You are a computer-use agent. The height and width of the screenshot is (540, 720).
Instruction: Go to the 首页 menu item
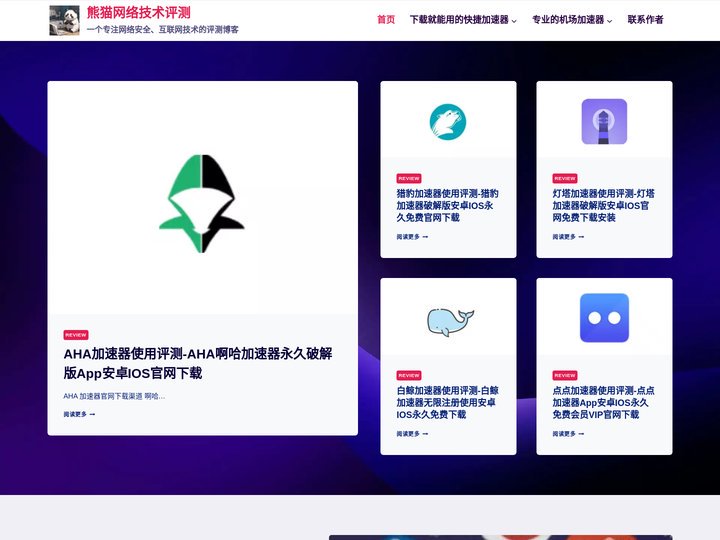(x=386, y=19)
